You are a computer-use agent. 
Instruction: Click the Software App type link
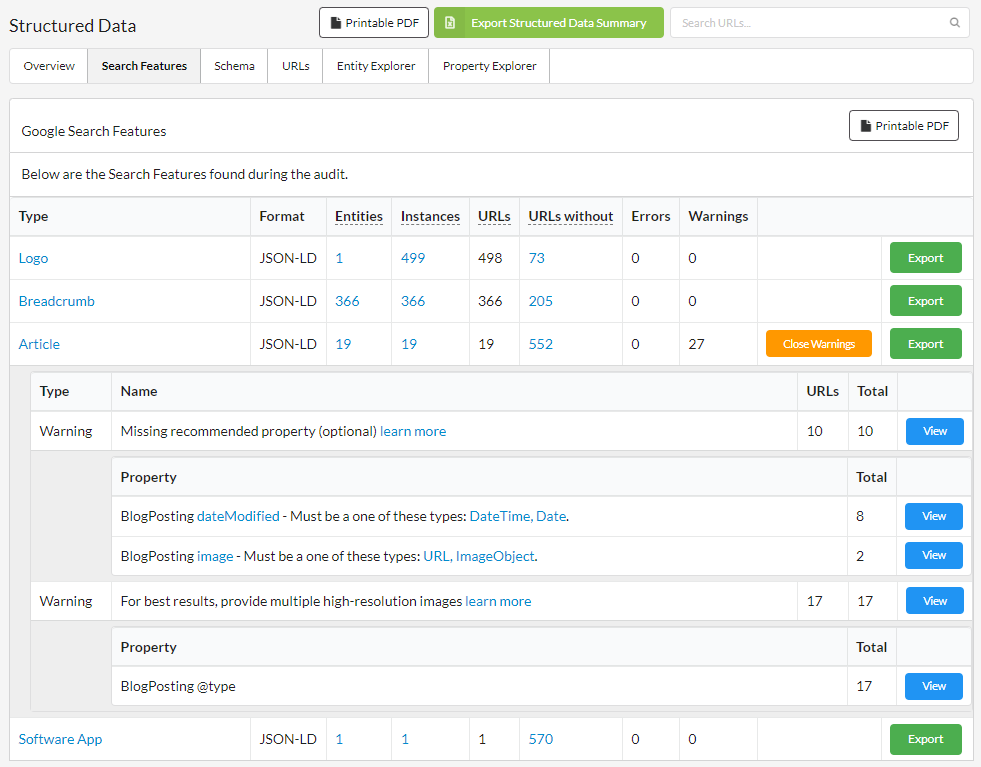click(x=60, y=739)
